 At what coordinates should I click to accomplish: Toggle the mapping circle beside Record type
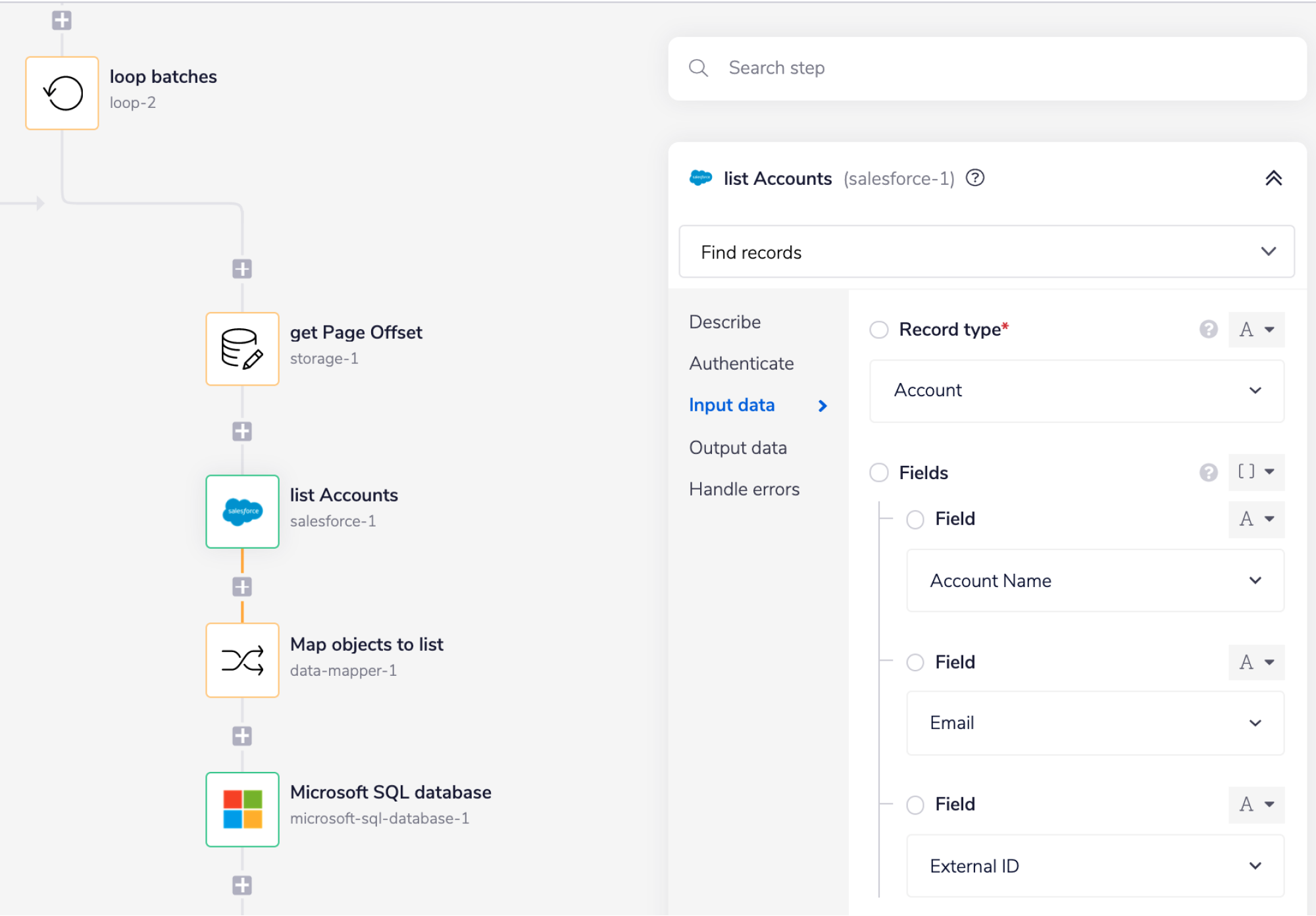[879, 330]
